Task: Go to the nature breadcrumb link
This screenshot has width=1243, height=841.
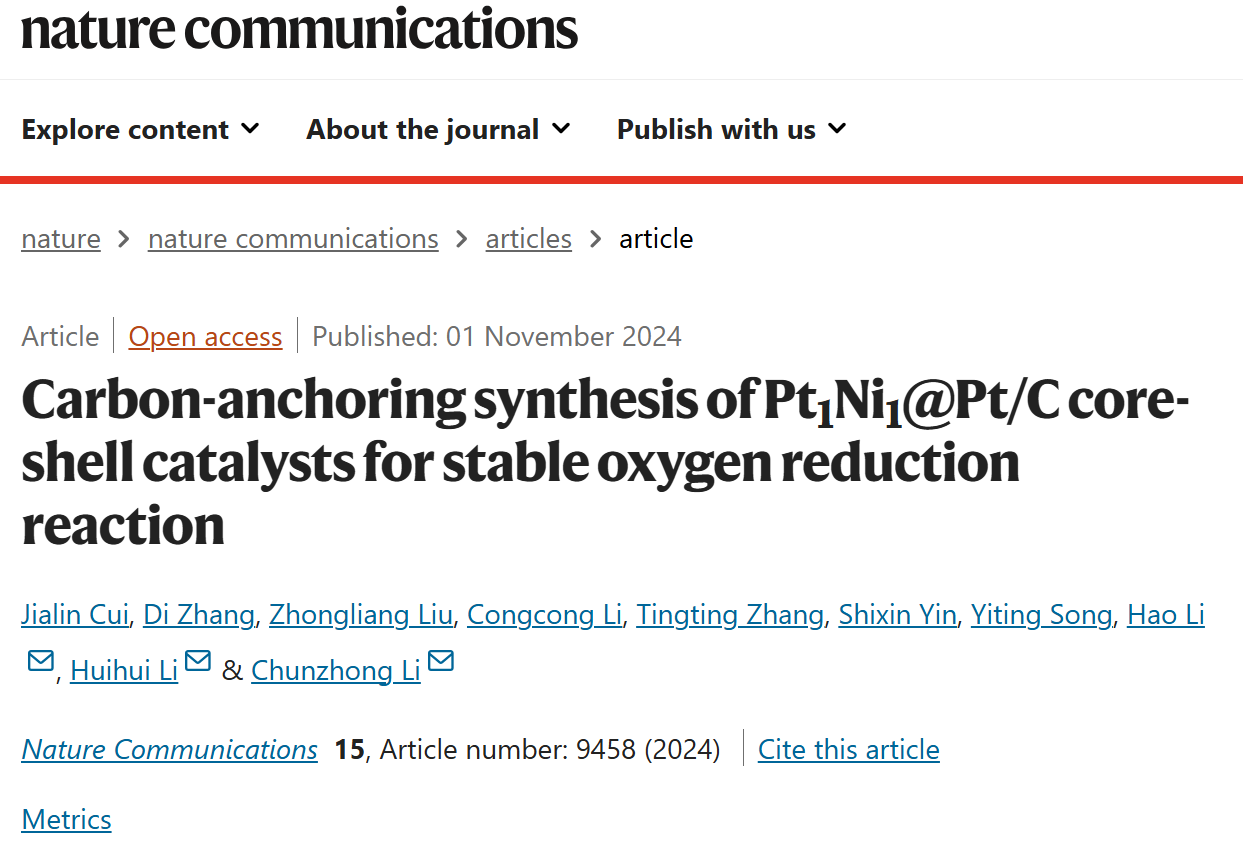Action: (x=61, y=239)
